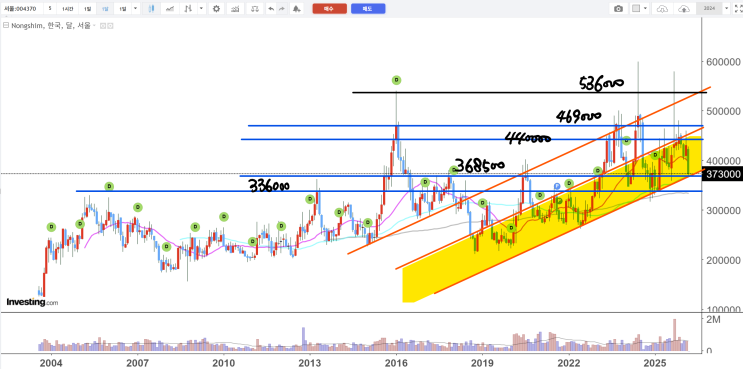743x369 pixels.
Task: Redo the last chart action
Action: tap(281, 9)
